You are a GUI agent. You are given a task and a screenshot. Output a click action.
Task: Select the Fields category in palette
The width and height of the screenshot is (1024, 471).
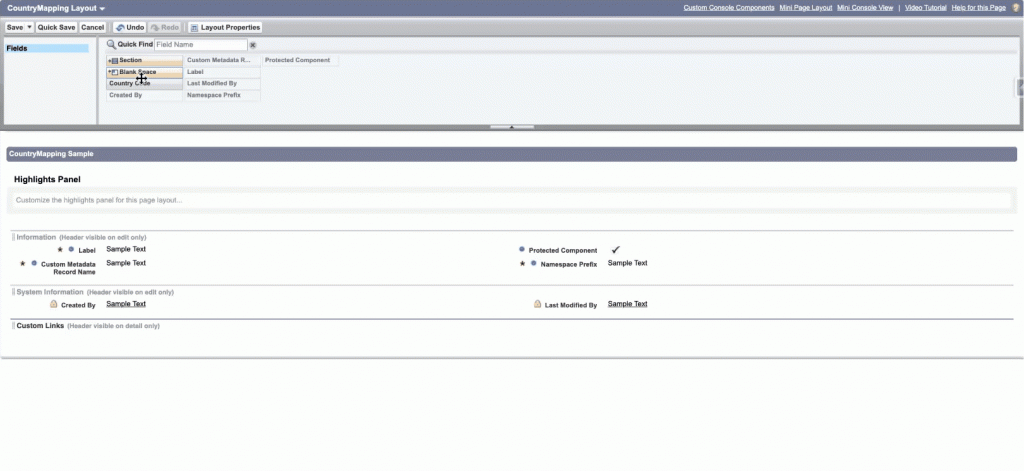click(46, 48)
